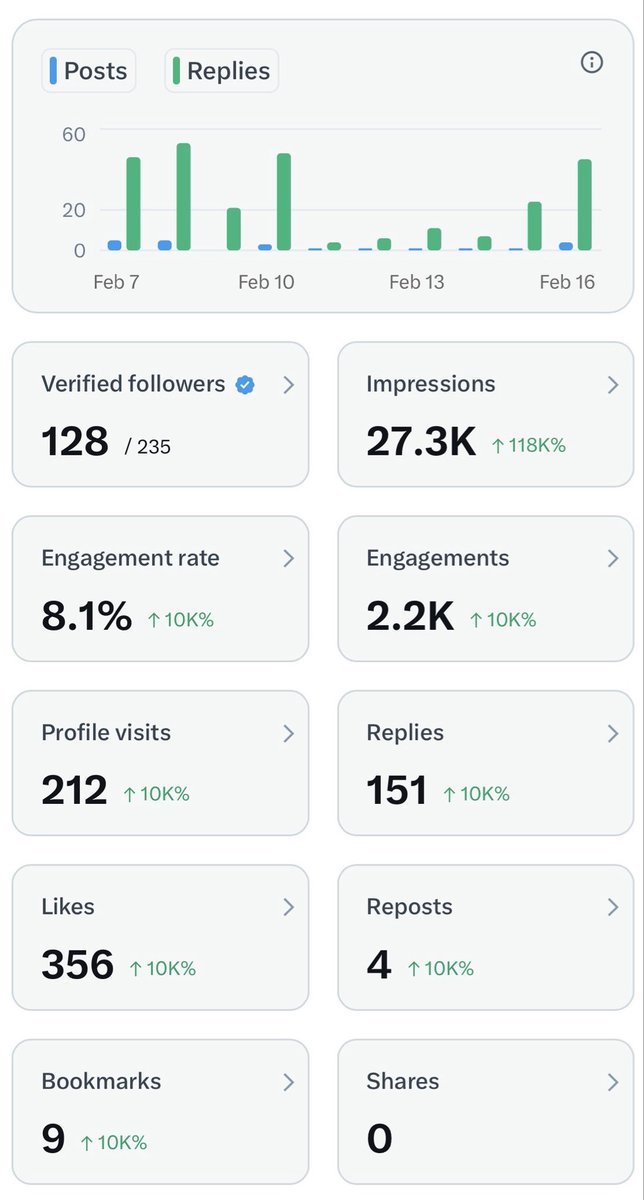Viewport: 644px width, 1200px height.
Task: Open Likes card chevron arrow
Action: [288, 907]
